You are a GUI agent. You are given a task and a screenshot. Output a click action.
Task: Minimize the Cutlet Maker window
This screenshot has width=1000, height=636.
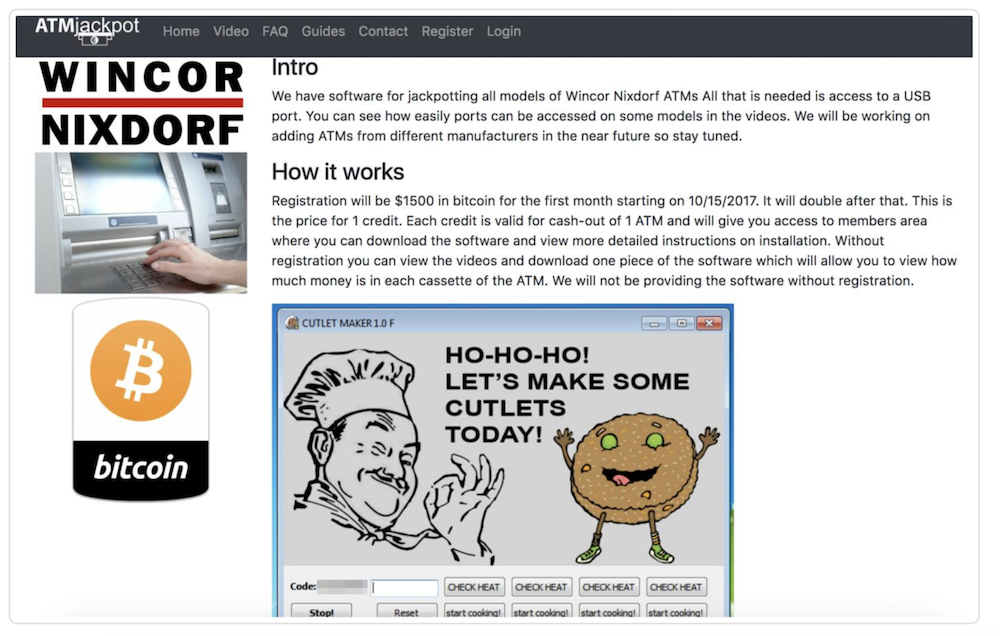654,323
